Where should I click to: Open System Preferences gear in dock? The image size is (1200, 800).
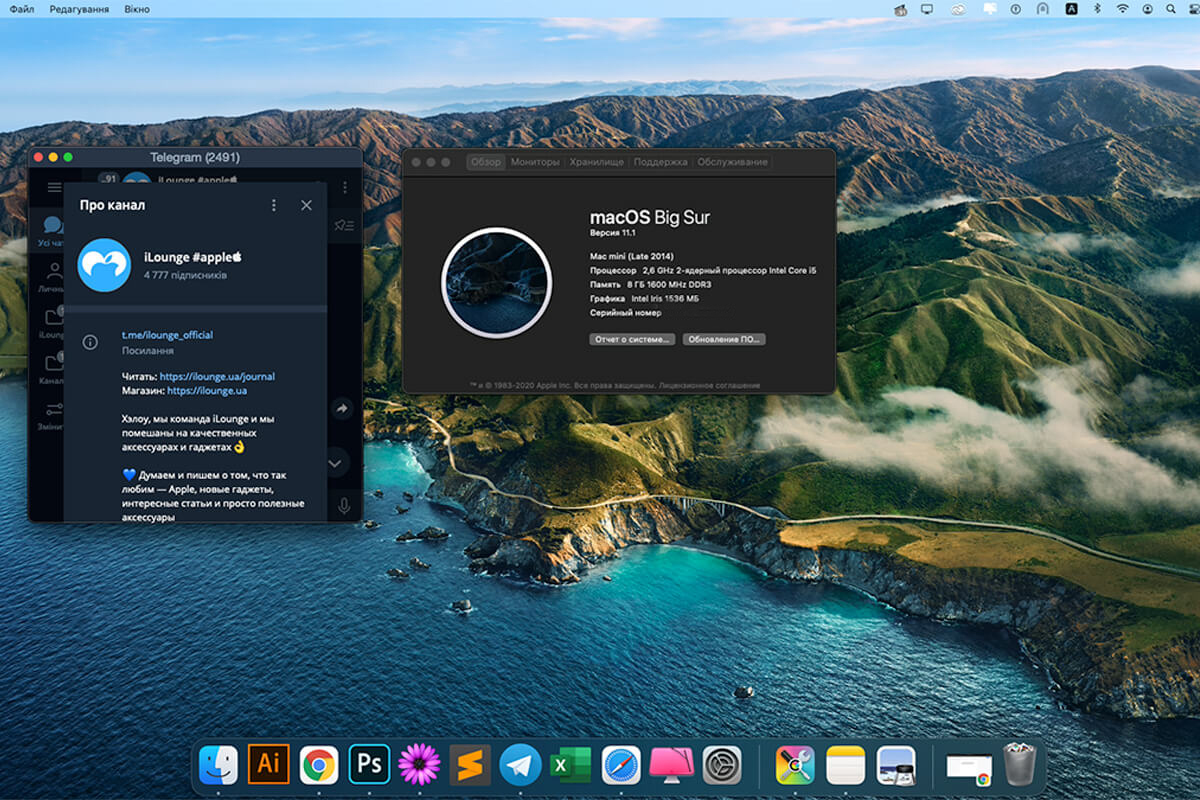[x=722, y=765]
